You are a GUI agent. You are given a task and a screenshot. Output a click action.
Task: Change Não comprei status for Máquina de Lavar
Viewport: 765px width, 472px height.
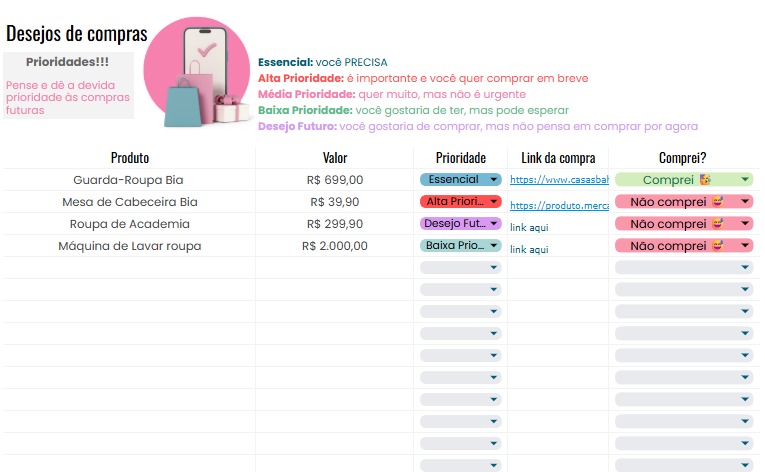(683, 246)
